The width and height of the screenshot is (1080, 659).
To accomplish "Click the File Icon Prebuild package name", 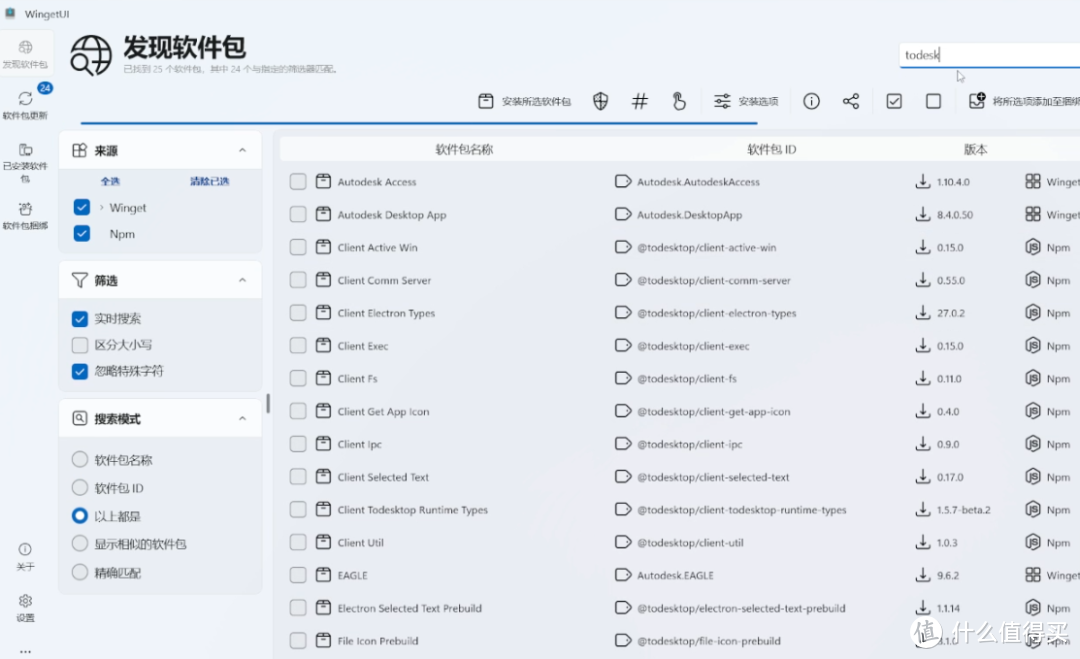I will point(377,640).
